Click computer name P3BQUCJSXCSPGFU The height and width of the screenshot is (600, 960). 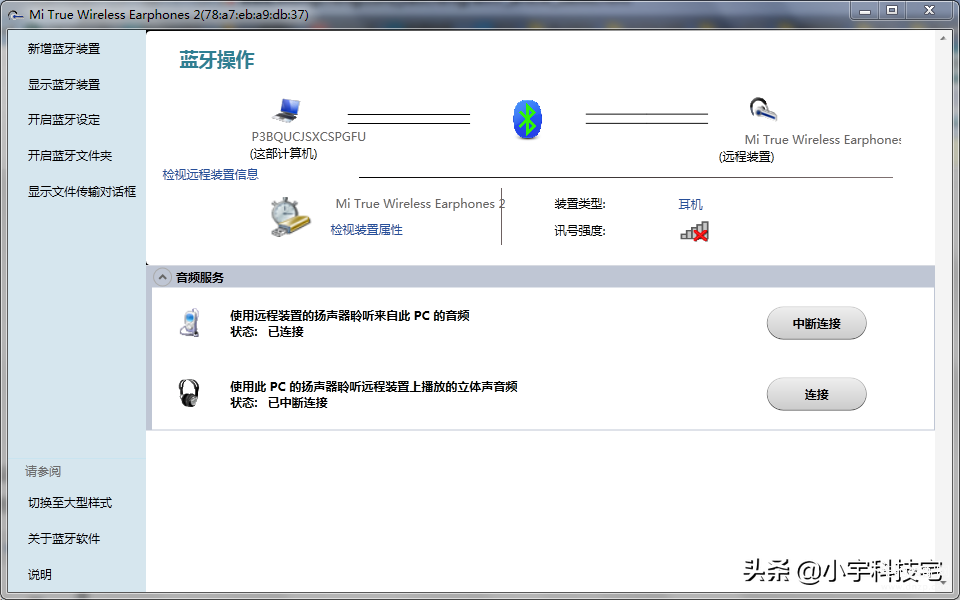[x=309, y=137]
